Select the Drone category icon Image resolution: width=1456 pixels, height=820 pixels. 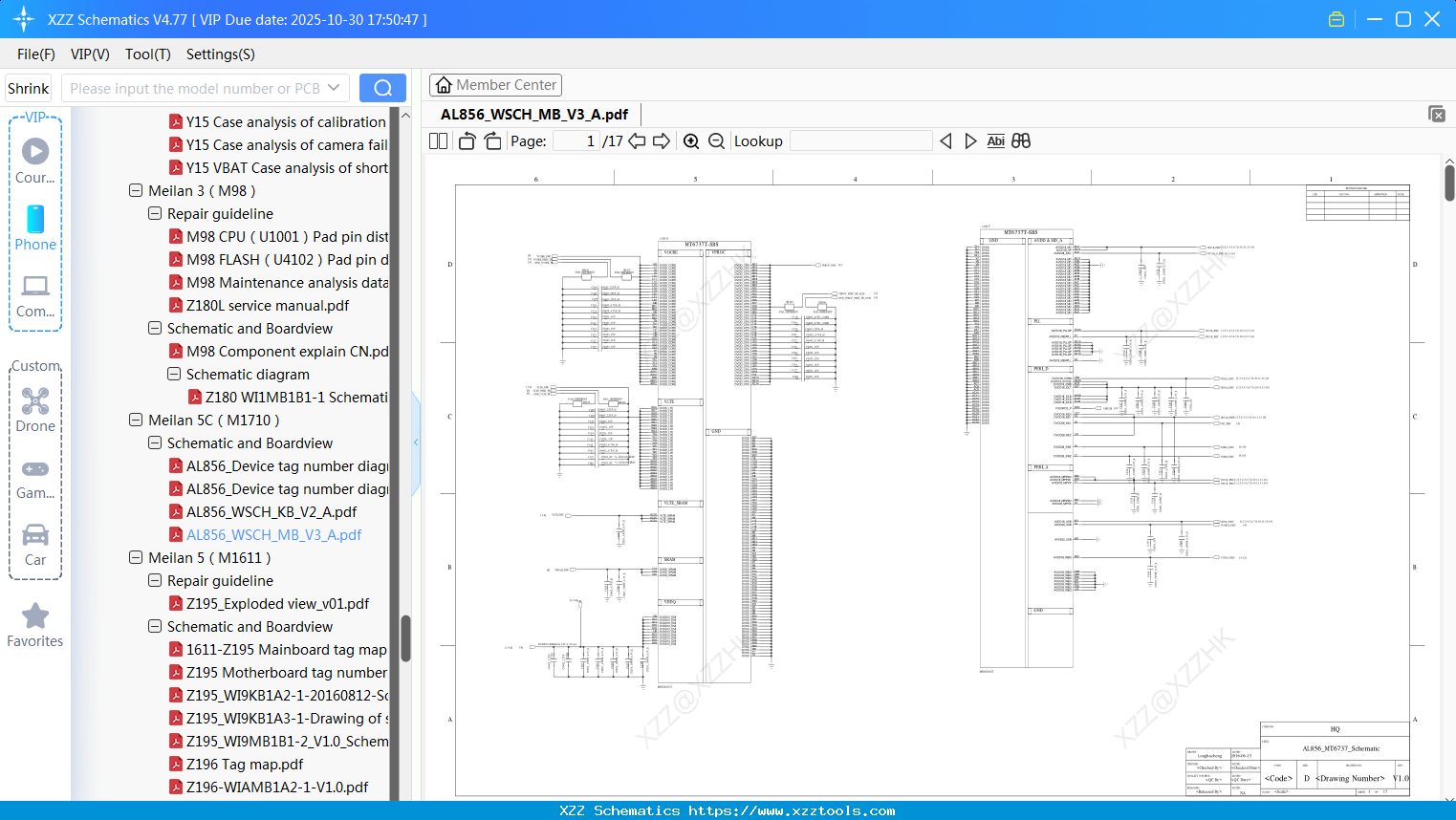click(35, 403)
